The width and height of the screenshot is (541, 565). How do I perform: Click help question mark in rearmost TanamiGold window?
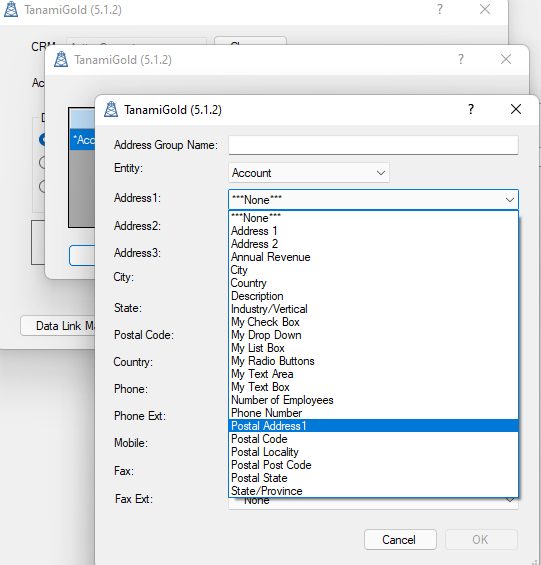pyautogui.click(x=440, y=9)
